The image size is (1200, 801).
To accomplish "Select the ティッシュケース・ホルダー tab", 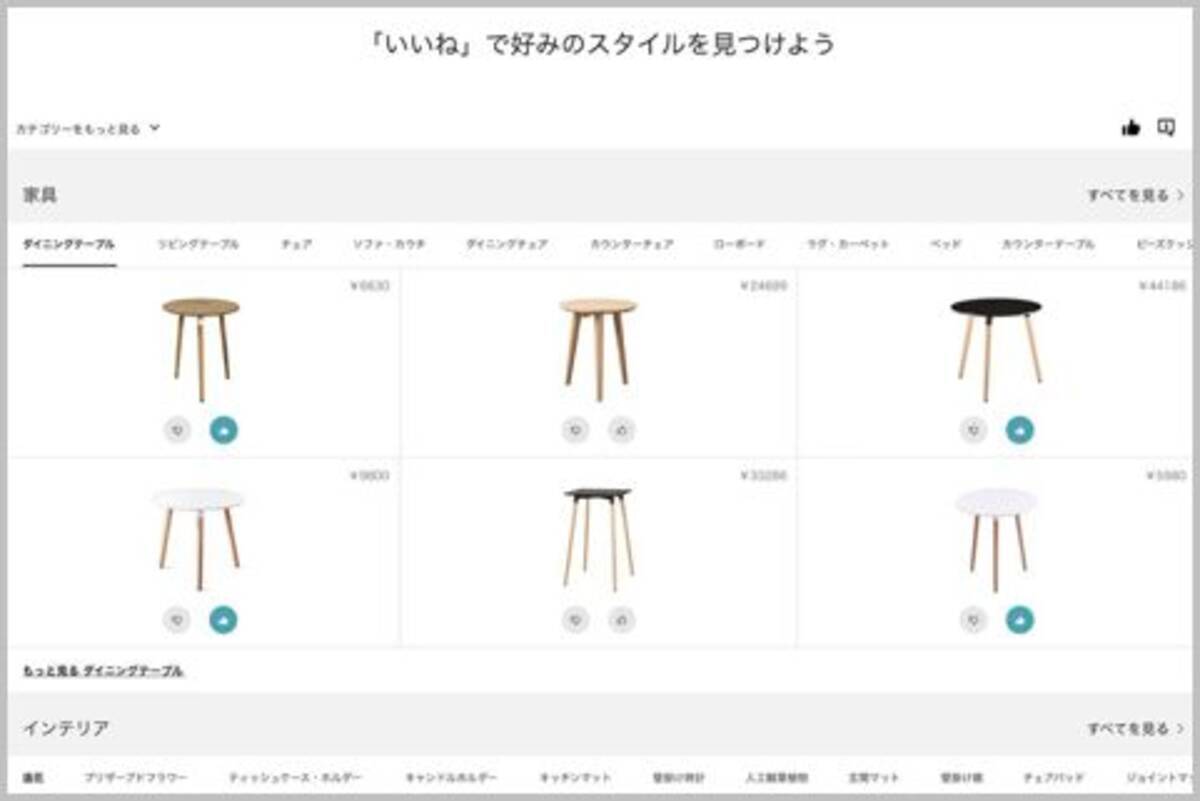I will [296, 777].
